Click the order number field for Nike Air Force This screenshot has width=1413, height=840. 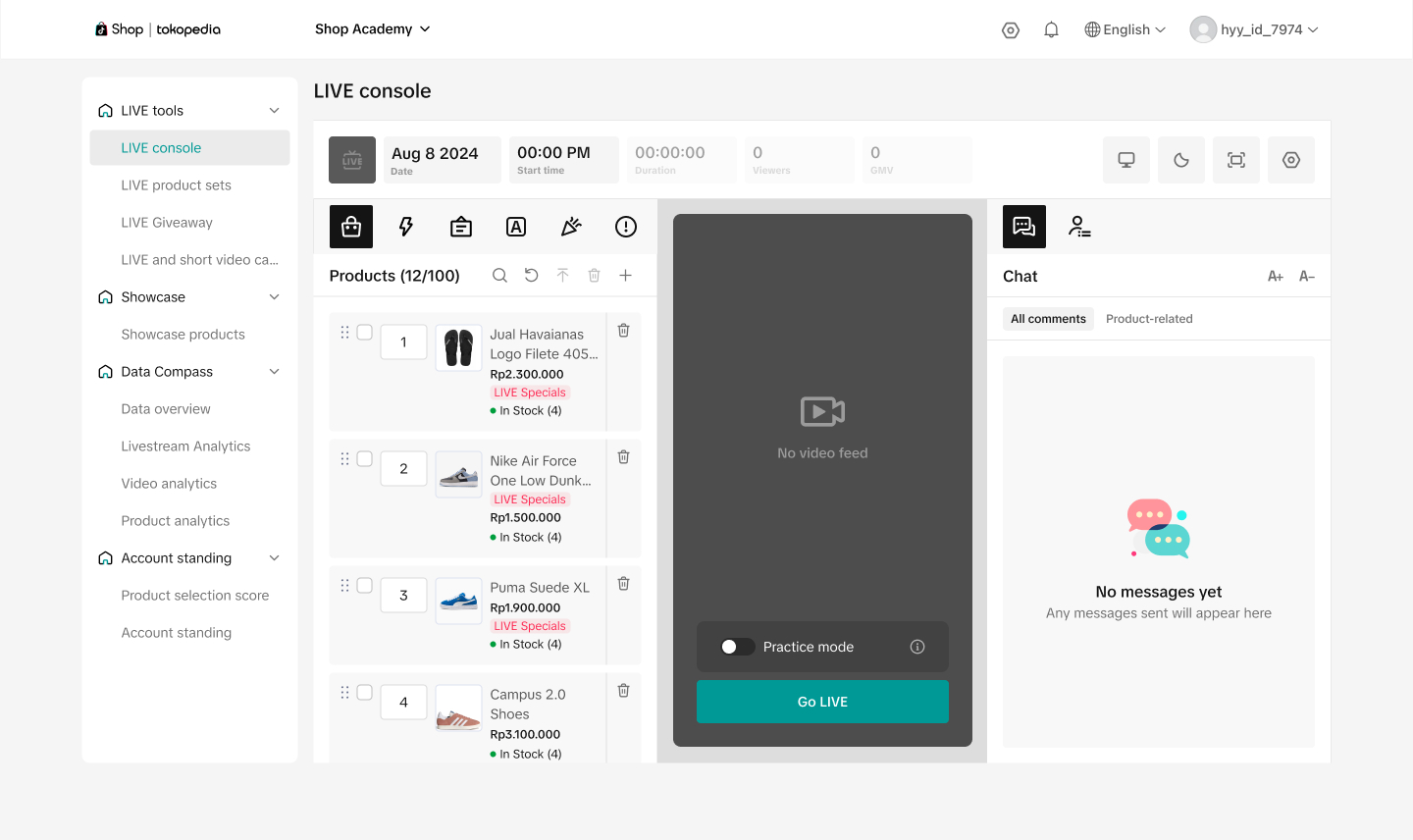(x=403, y=469)
